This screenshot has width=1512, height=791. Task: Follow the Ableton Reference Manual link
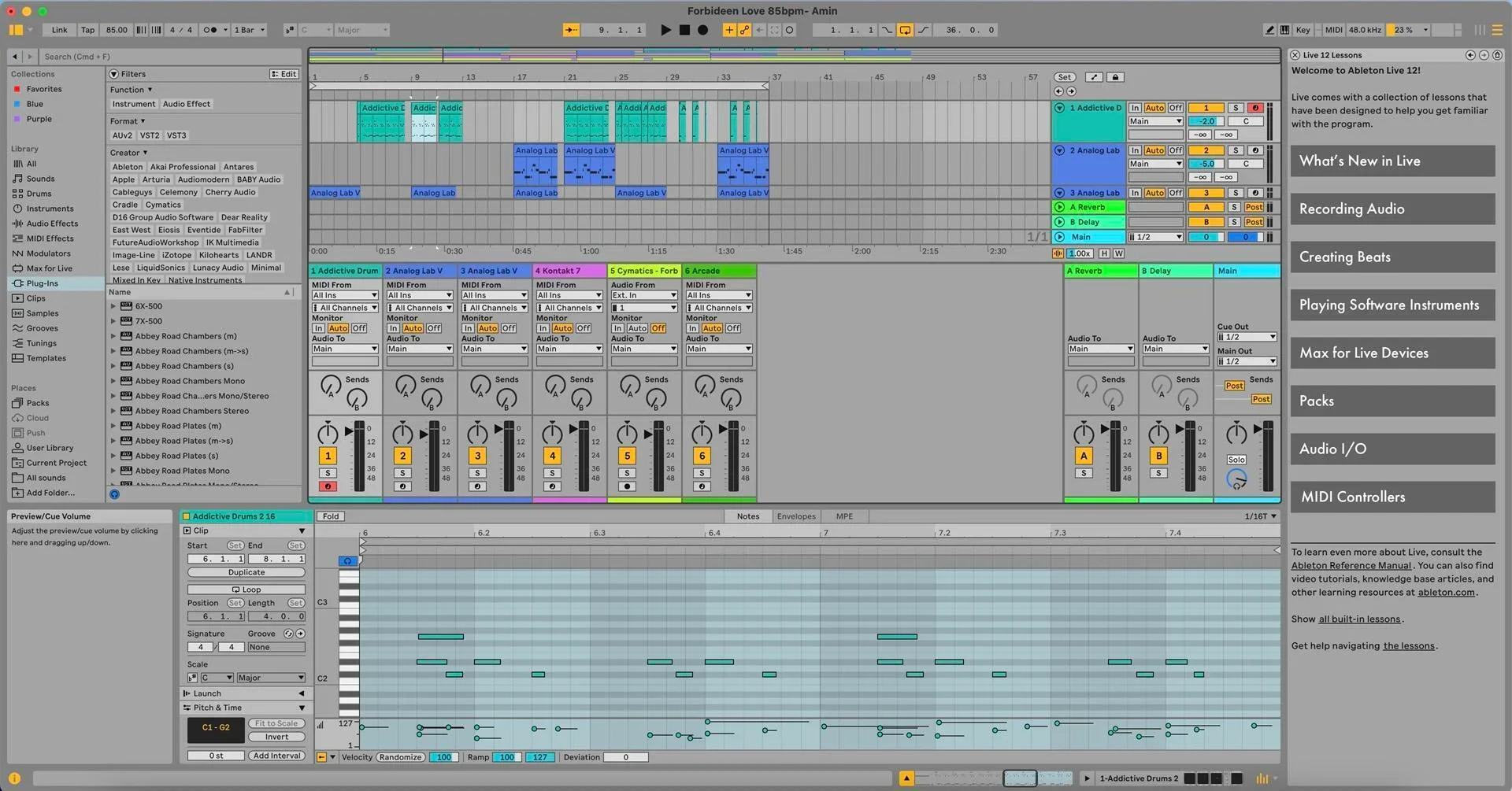1351,566
